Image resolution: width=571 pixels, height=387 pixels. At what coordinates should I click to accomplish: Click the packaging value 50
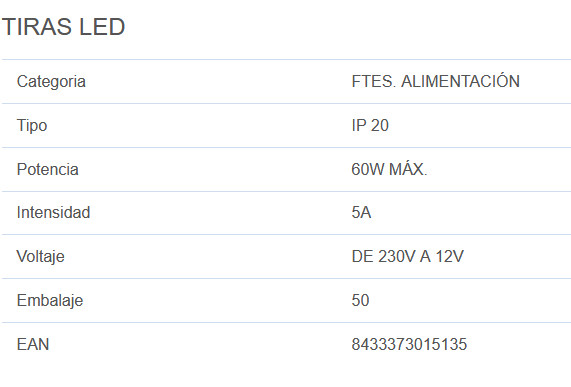361,301
